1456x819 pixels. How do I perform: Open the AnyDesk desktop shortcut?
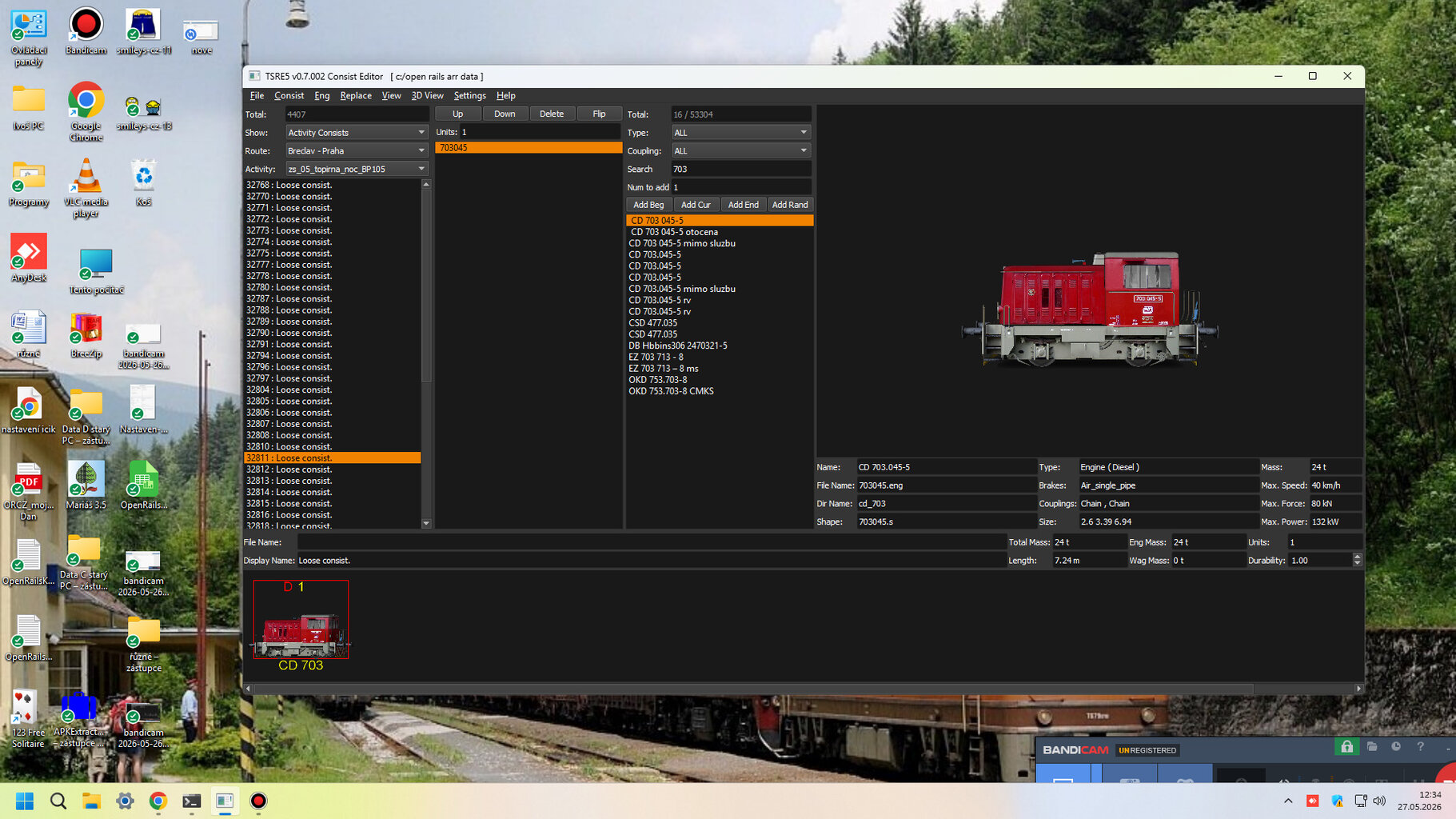(28, 258)
